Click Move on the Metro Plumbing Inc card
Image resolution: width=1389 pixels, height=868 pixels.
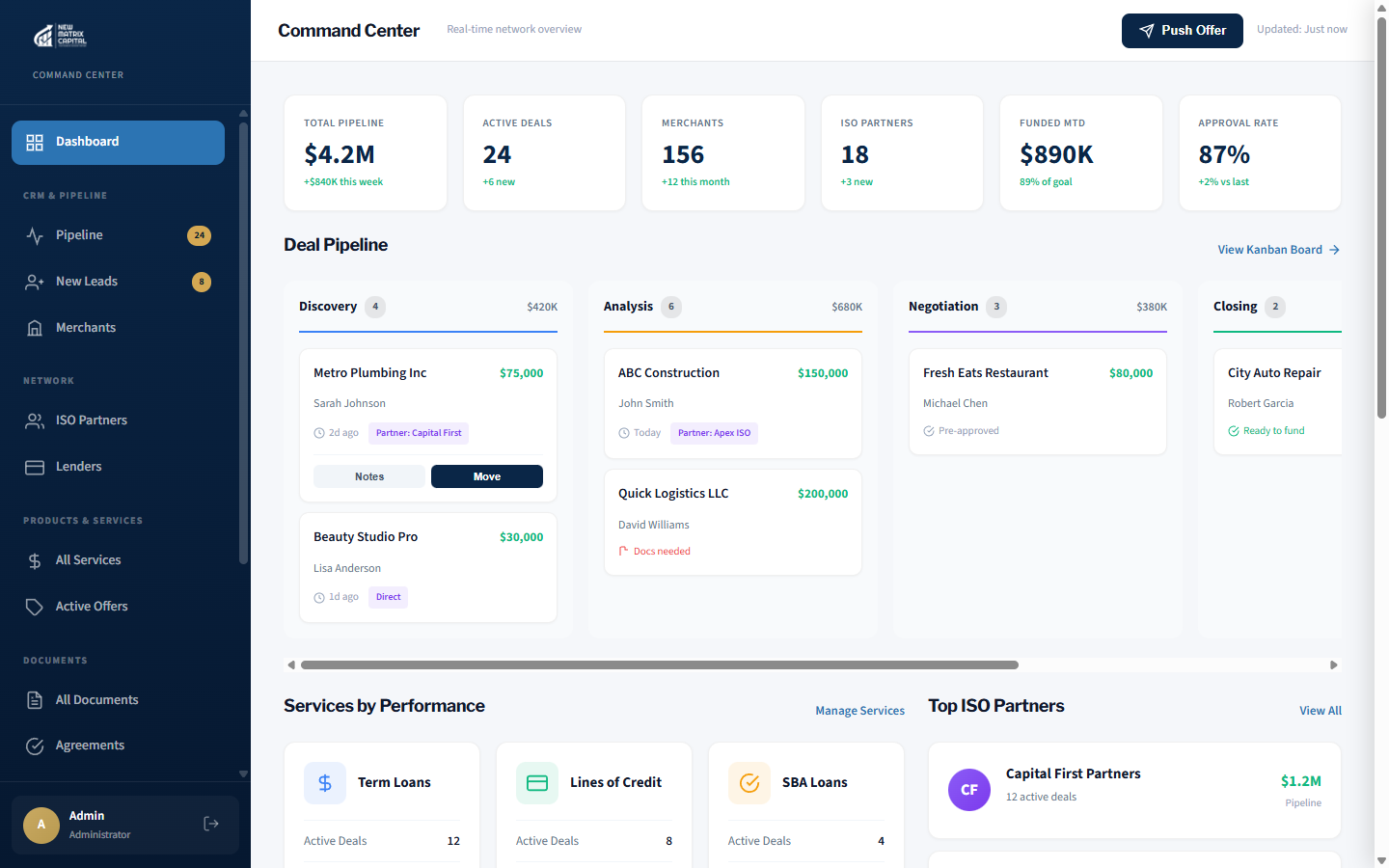click(x=486, y=475)
